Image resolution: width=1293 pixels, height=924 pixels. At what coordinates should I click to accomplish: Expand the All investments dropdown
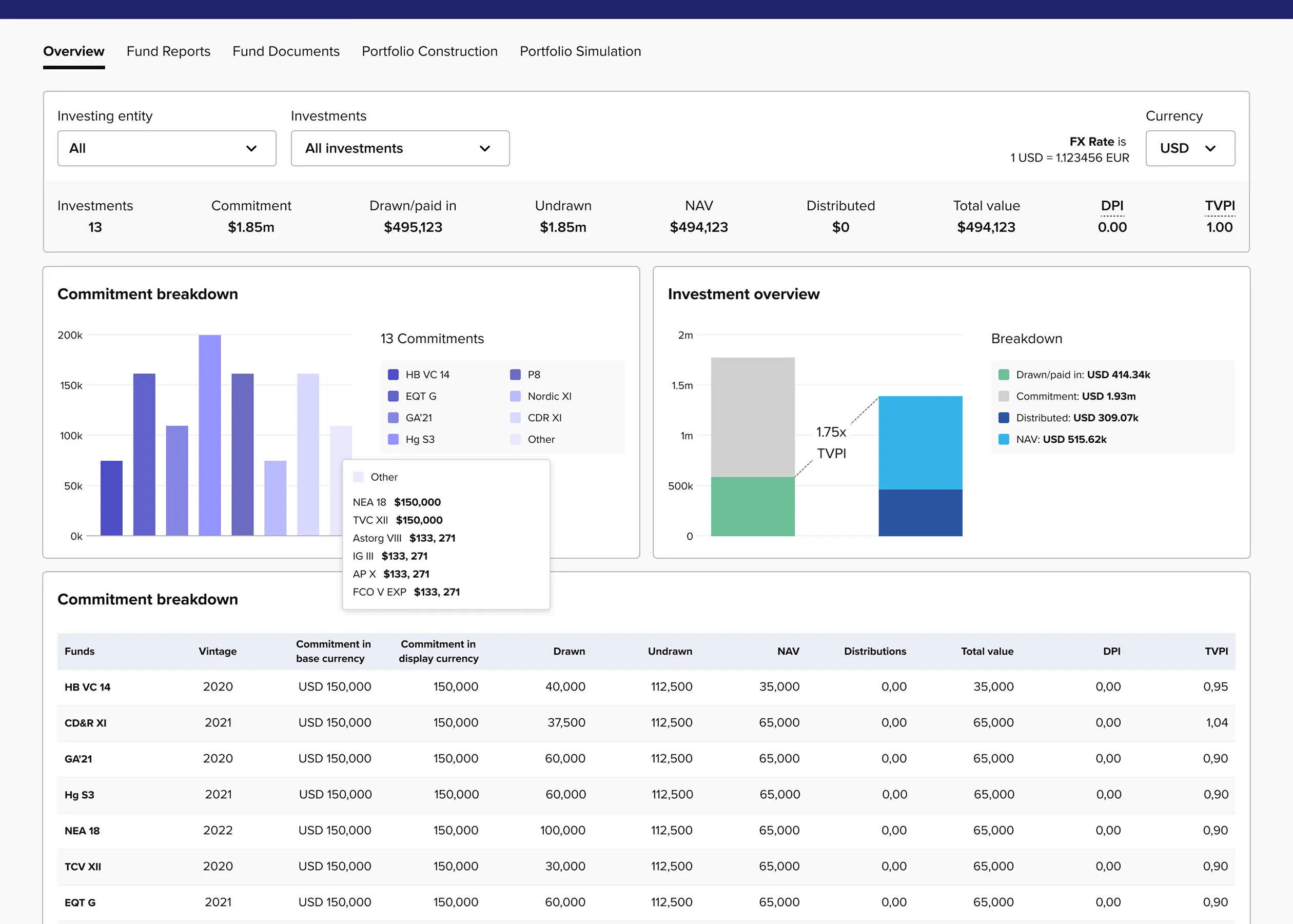399,148
